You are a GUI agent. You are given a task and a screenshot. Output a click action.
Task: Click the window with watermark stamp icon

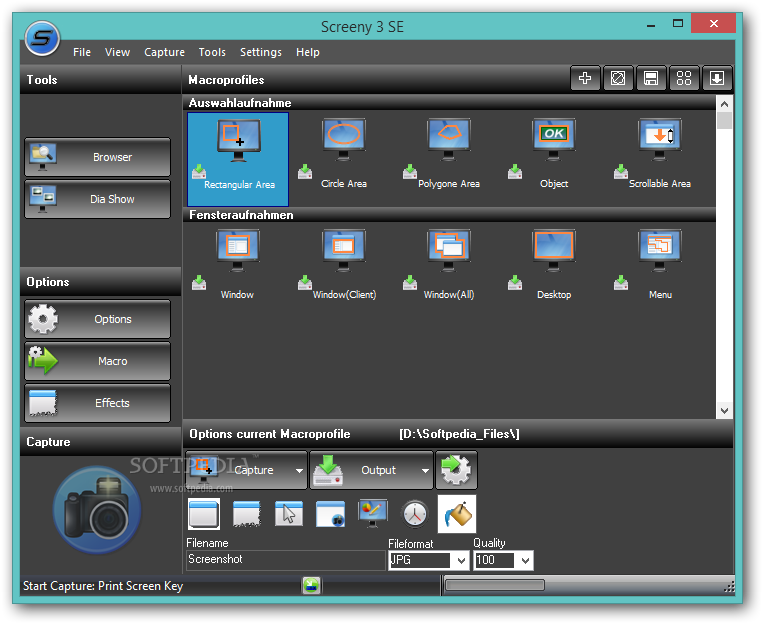pos(330,514)
